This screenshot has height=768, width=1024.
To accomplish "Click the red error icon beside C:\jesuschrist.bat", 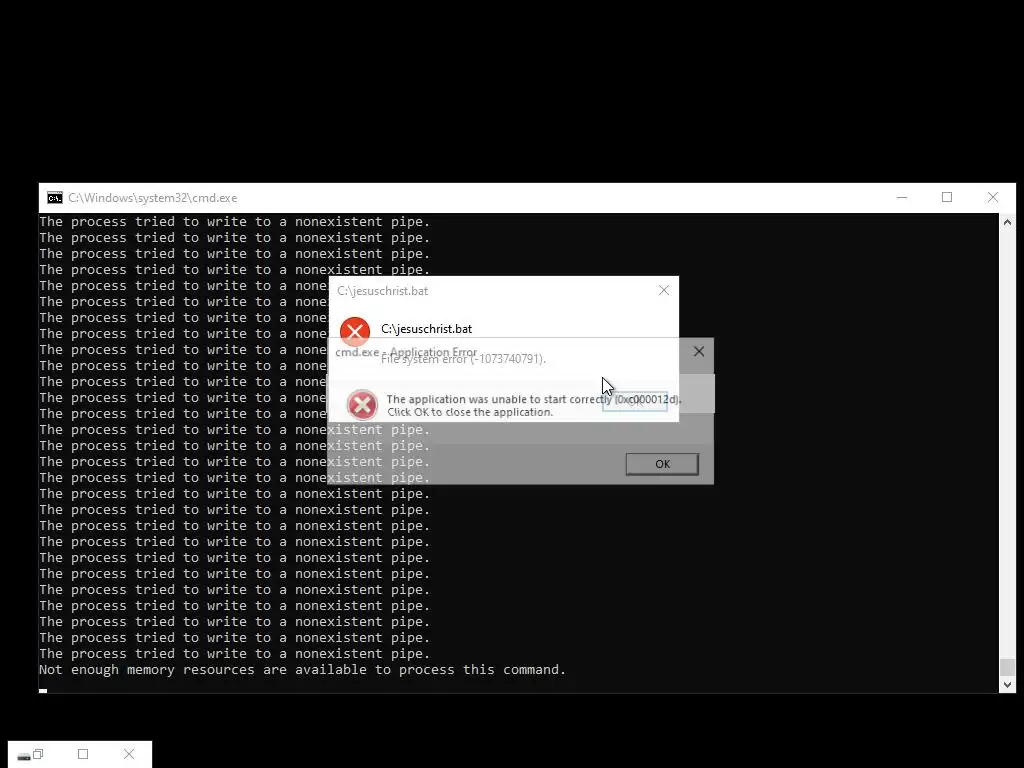I will point(355,329).
